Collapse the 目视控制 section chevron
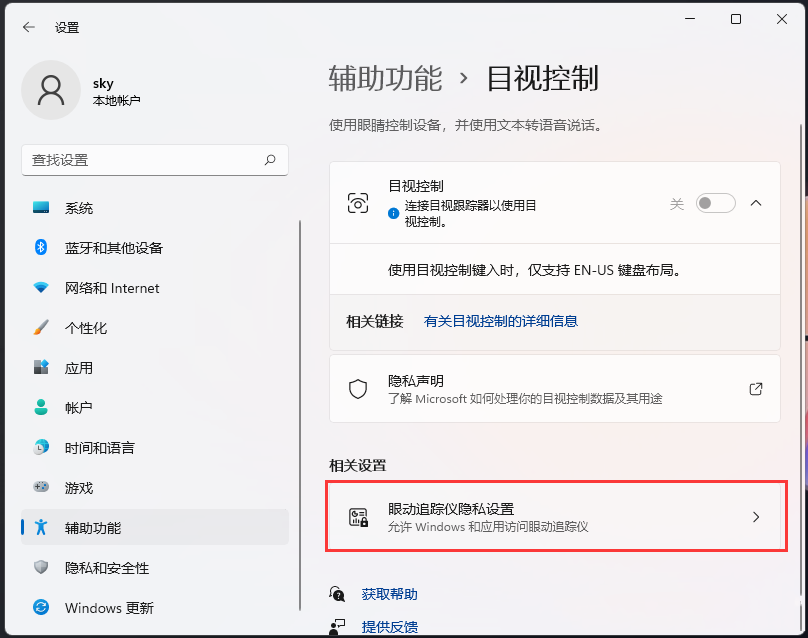Viewport: 808px width, 638px height. pos(756,203)
